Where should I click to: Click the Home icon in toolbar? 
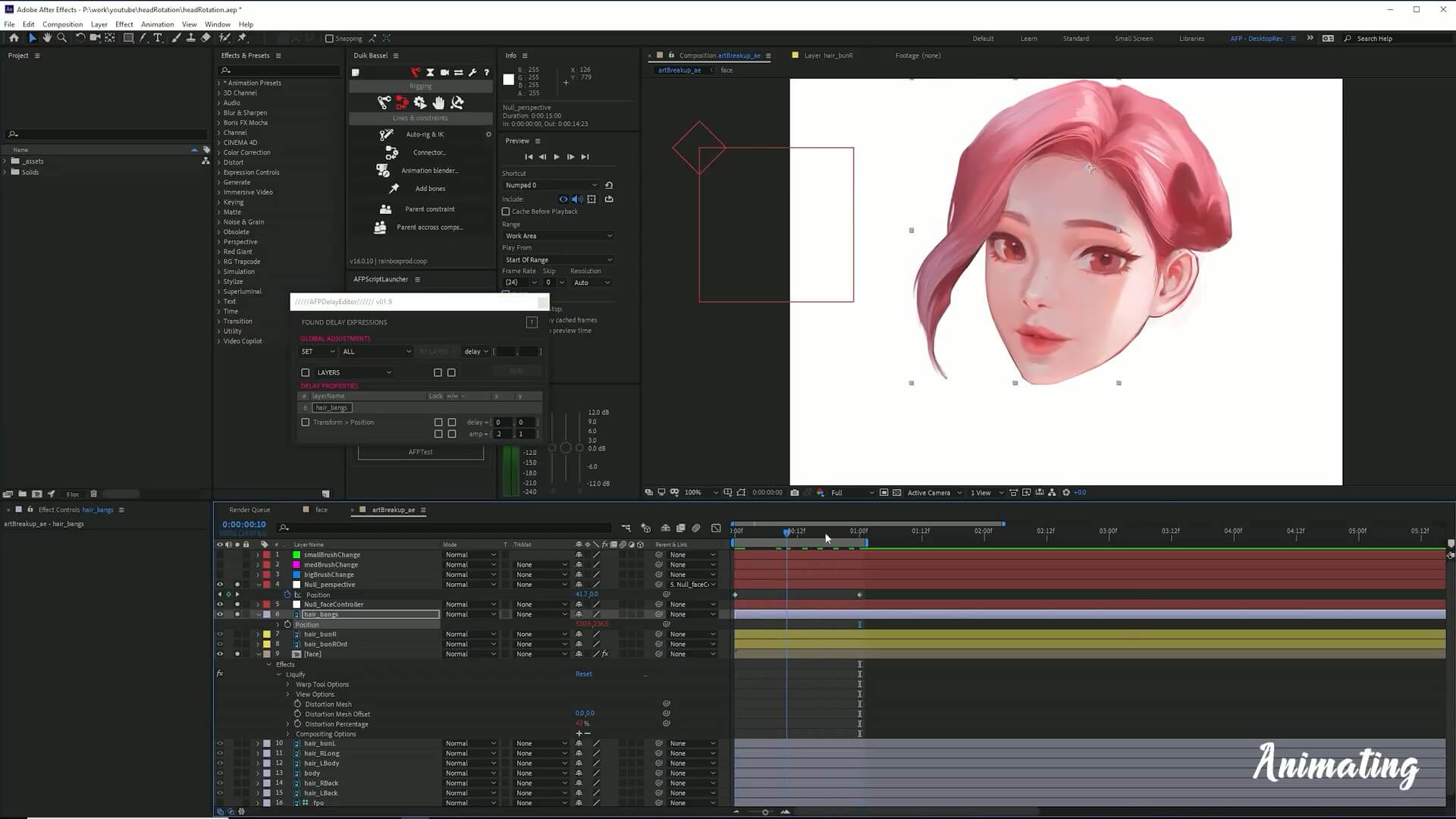(x=14, y=38)
